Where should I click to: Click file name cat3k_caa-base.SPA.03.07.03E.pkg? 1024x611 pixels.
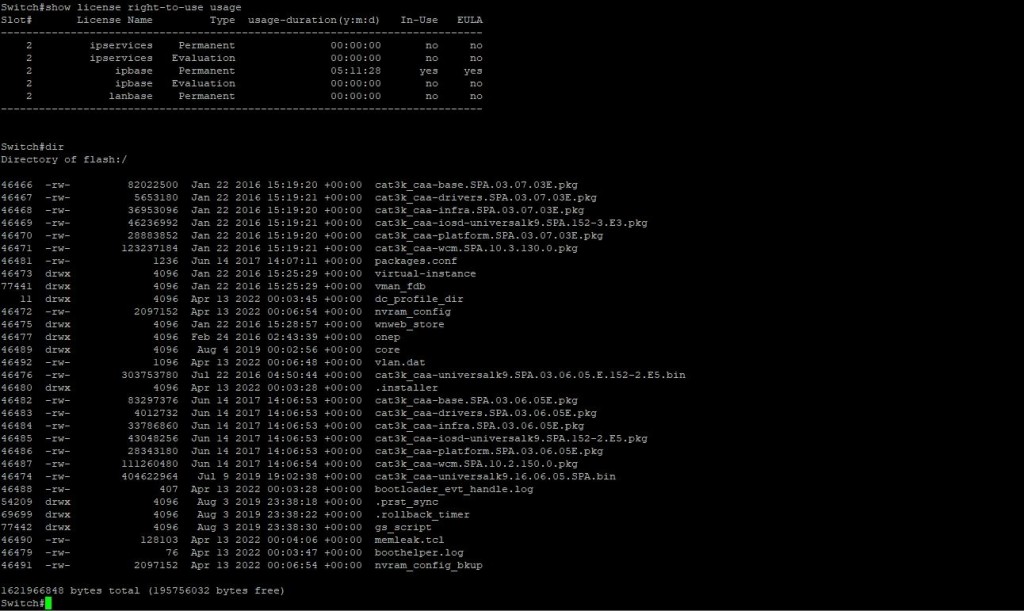[x=476, y=185]
